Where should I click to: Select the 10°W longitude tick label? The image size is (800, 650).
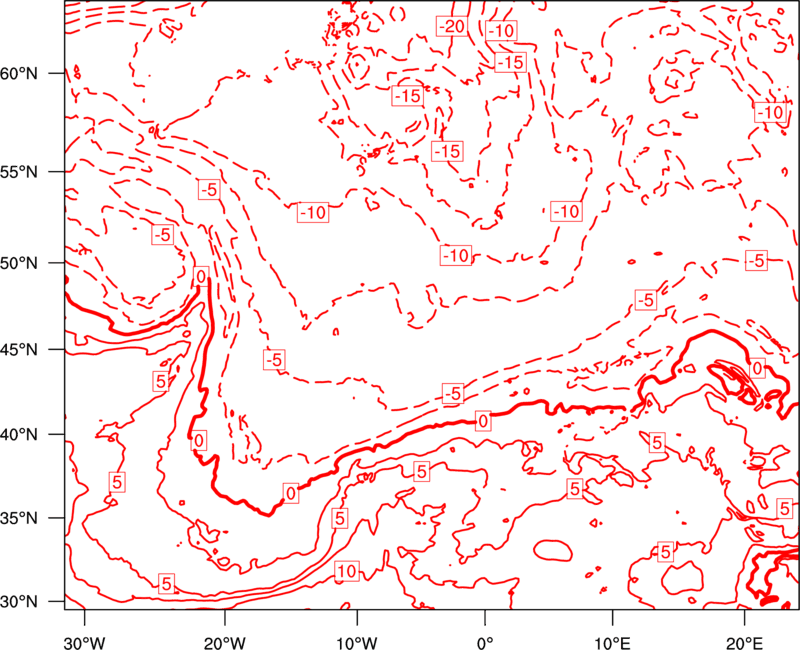point(357,642)
